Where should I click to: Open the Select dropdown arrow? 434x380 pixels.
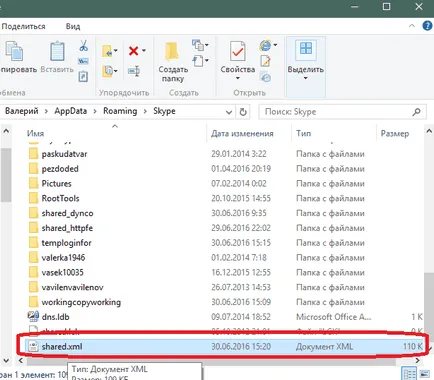pos(306,79)
